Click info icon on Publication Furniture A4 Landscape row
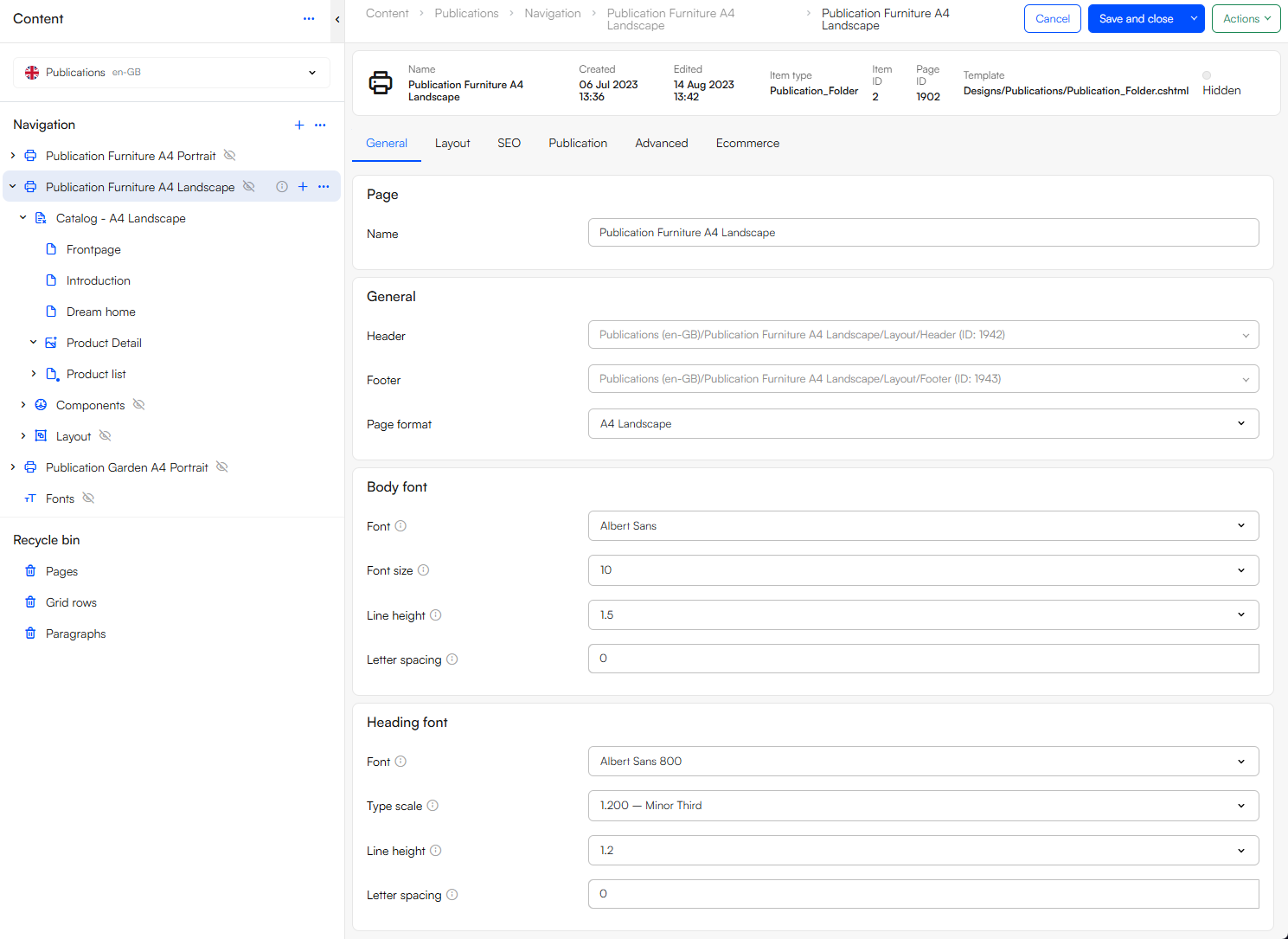 [282, 187]
